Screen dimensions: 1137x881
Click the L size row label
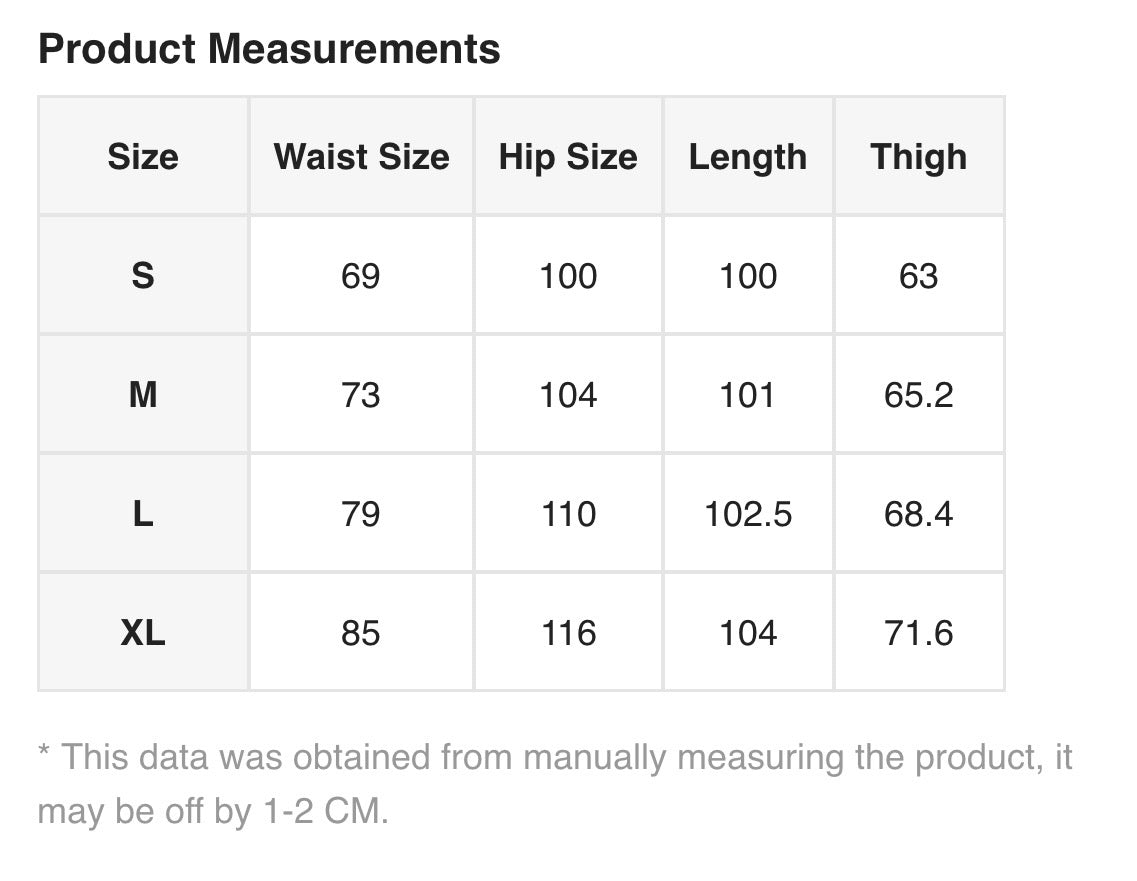143,514
